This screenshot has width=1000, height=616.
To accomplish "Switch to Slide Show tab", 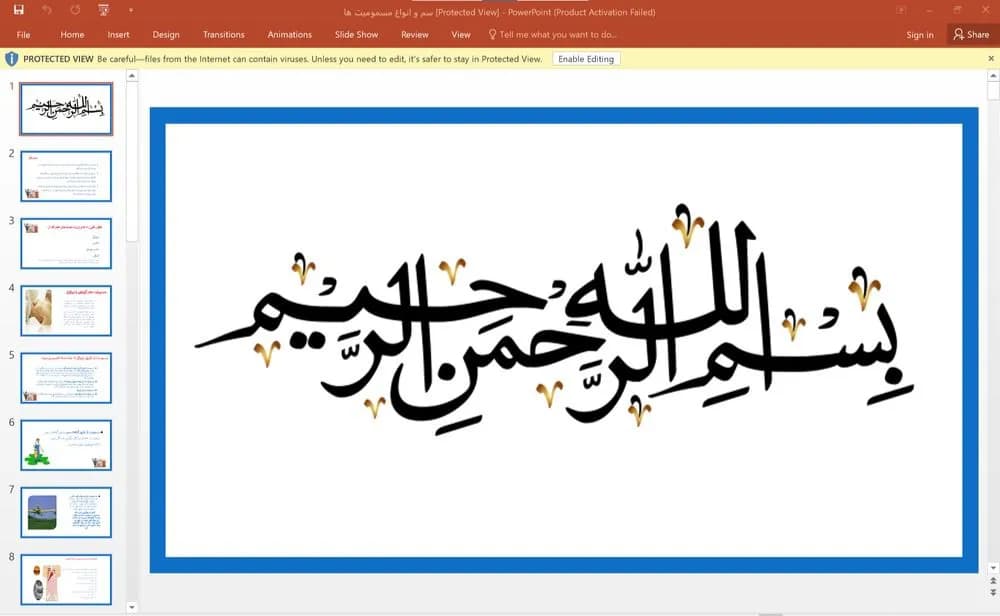I will click(357, 34).
